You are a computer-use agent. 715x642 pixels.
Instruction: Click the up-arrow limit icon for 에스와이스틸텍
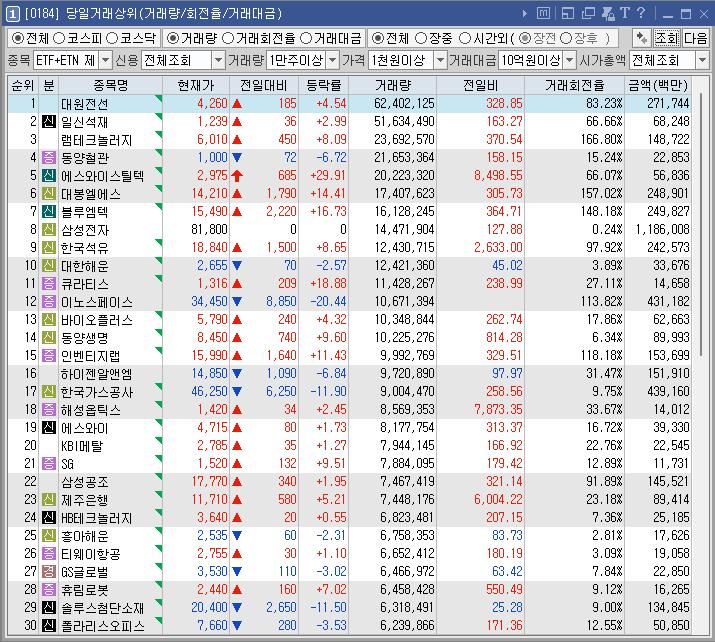click(x=237, y=176)
